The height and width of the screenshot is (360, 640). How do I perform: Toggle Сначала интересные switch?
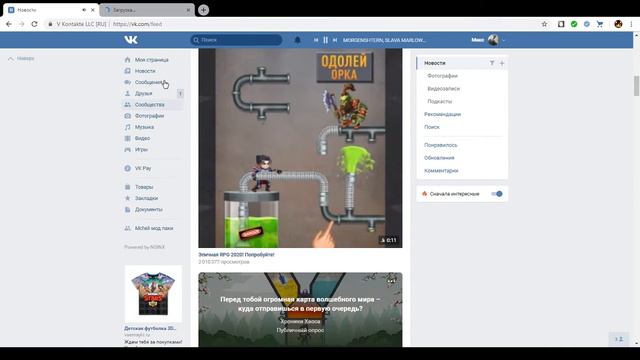497,194
